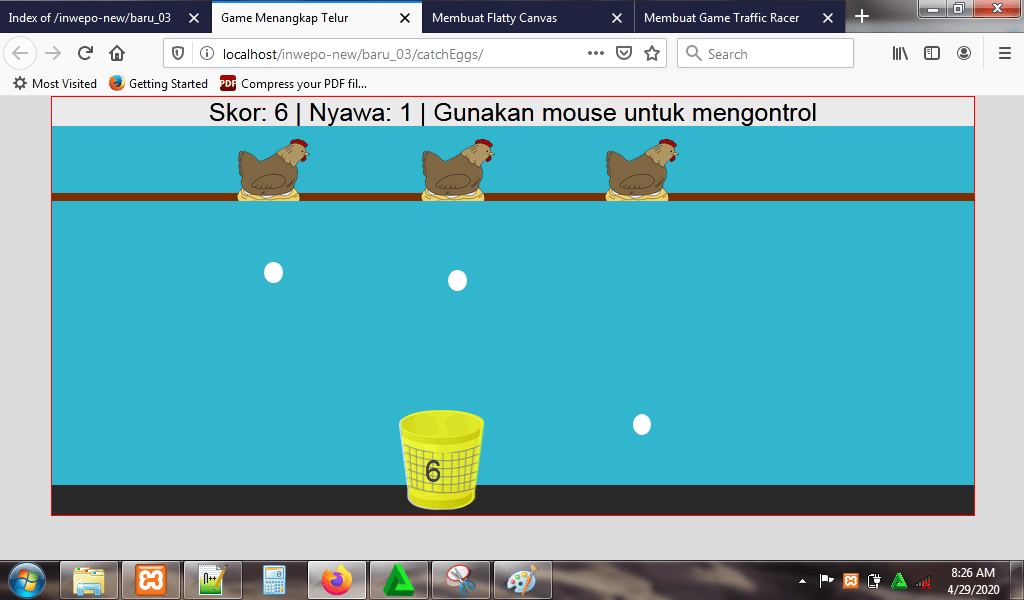Click the yellow basket in game

[x=440, y=460]
